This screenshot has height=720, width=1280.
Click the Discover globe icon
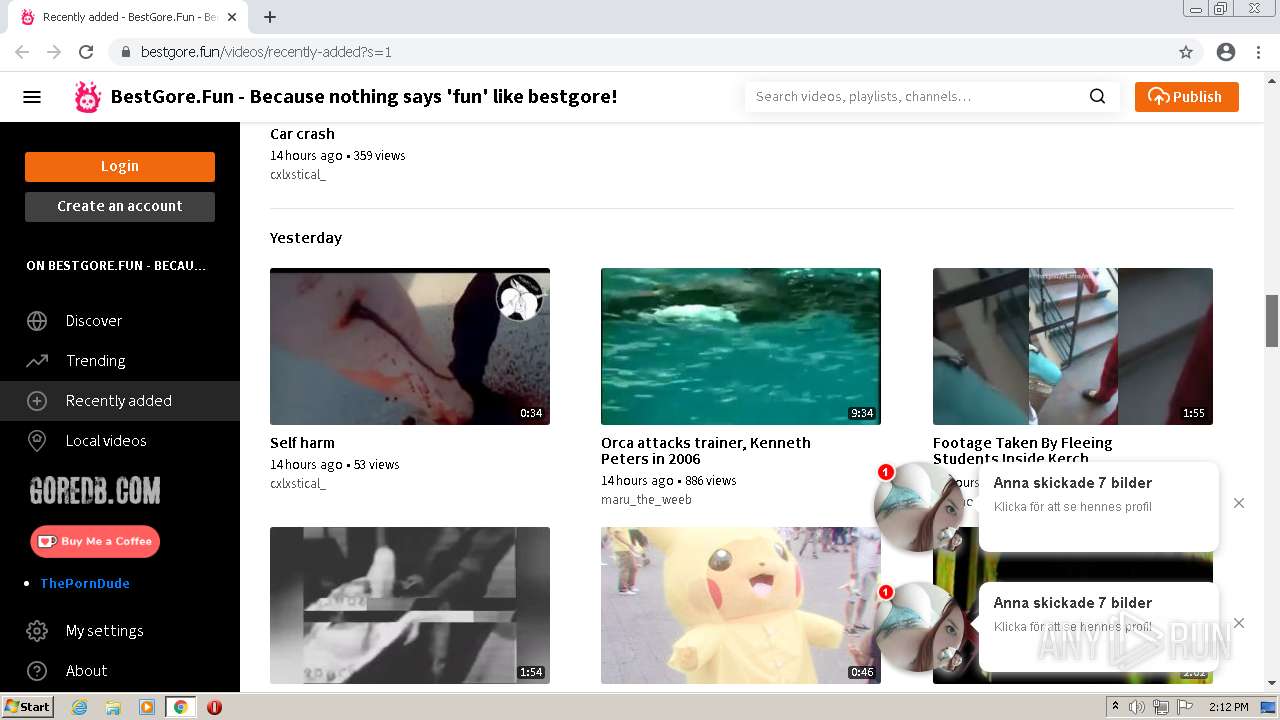[37, 321]
